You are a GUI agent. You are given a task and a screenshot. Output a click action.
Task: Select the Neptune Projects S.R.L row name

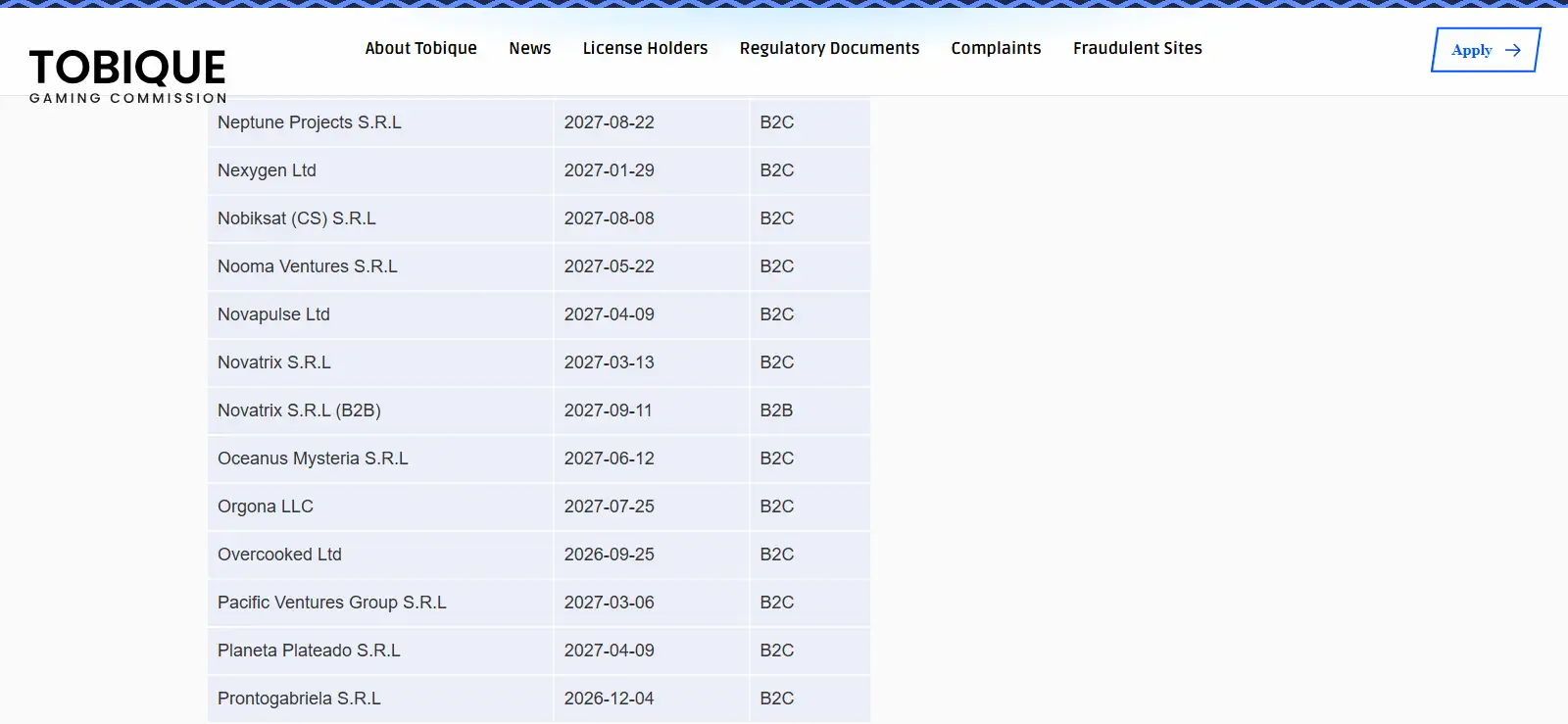click(x=310, y=122)
